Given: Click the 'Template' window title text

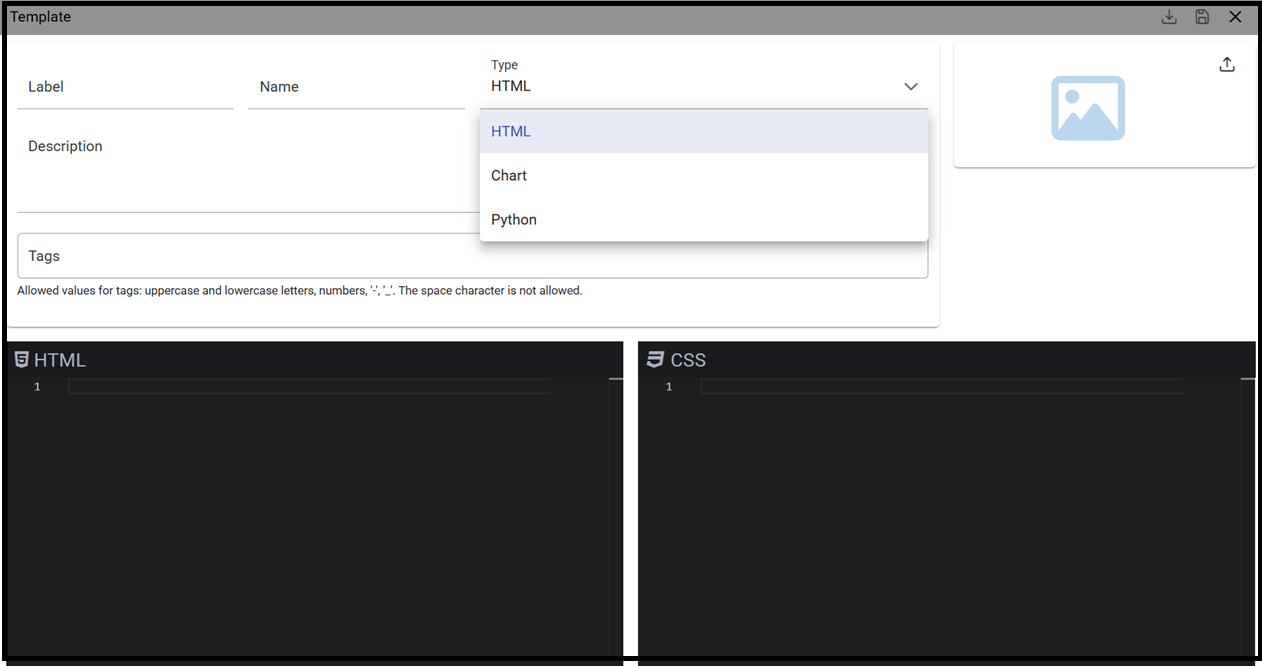Looking at the screenshot, I should point(40,17).
